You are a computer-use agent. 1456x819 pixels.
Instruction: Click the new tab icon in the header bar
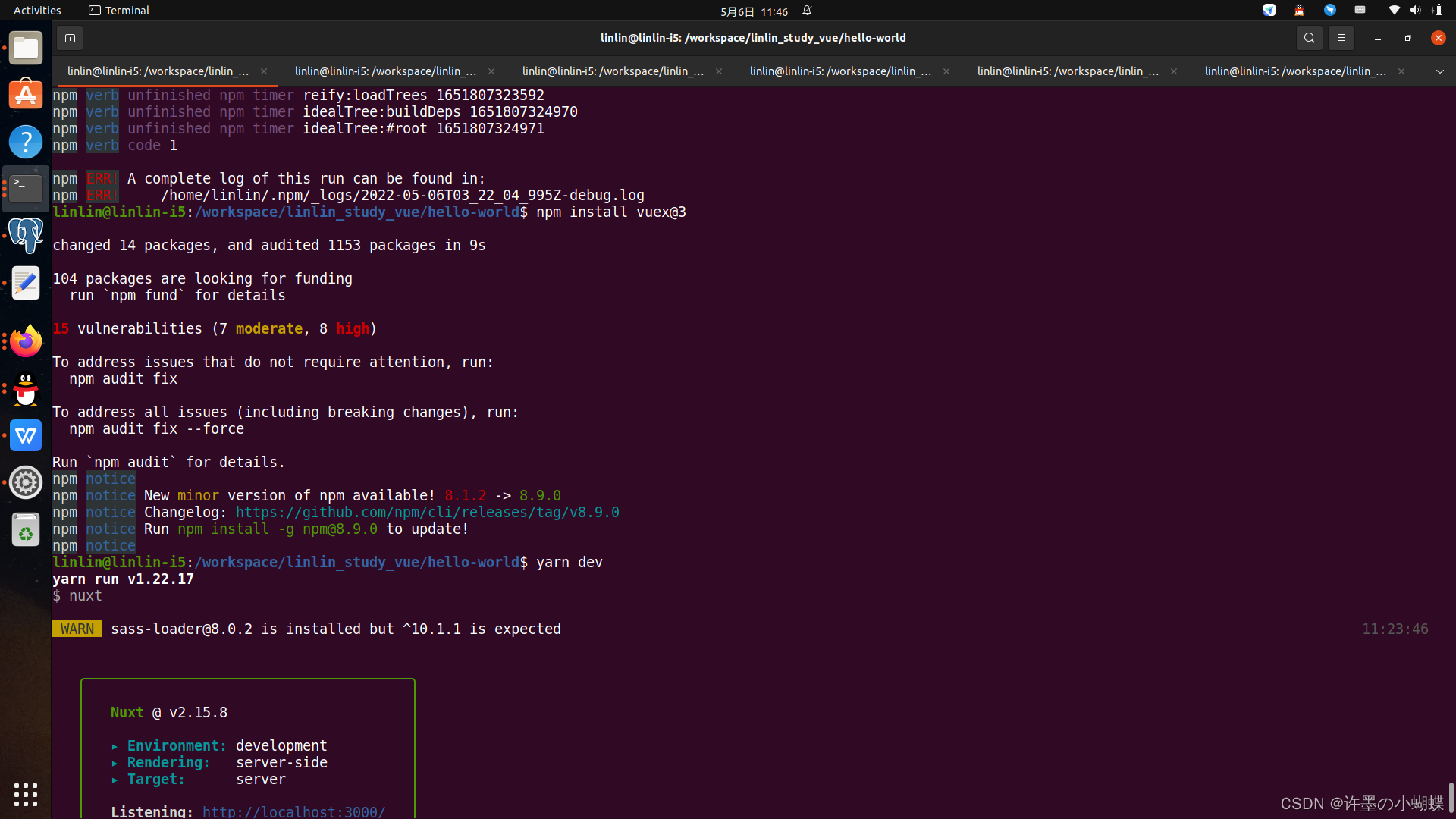(x=70, y=38)
